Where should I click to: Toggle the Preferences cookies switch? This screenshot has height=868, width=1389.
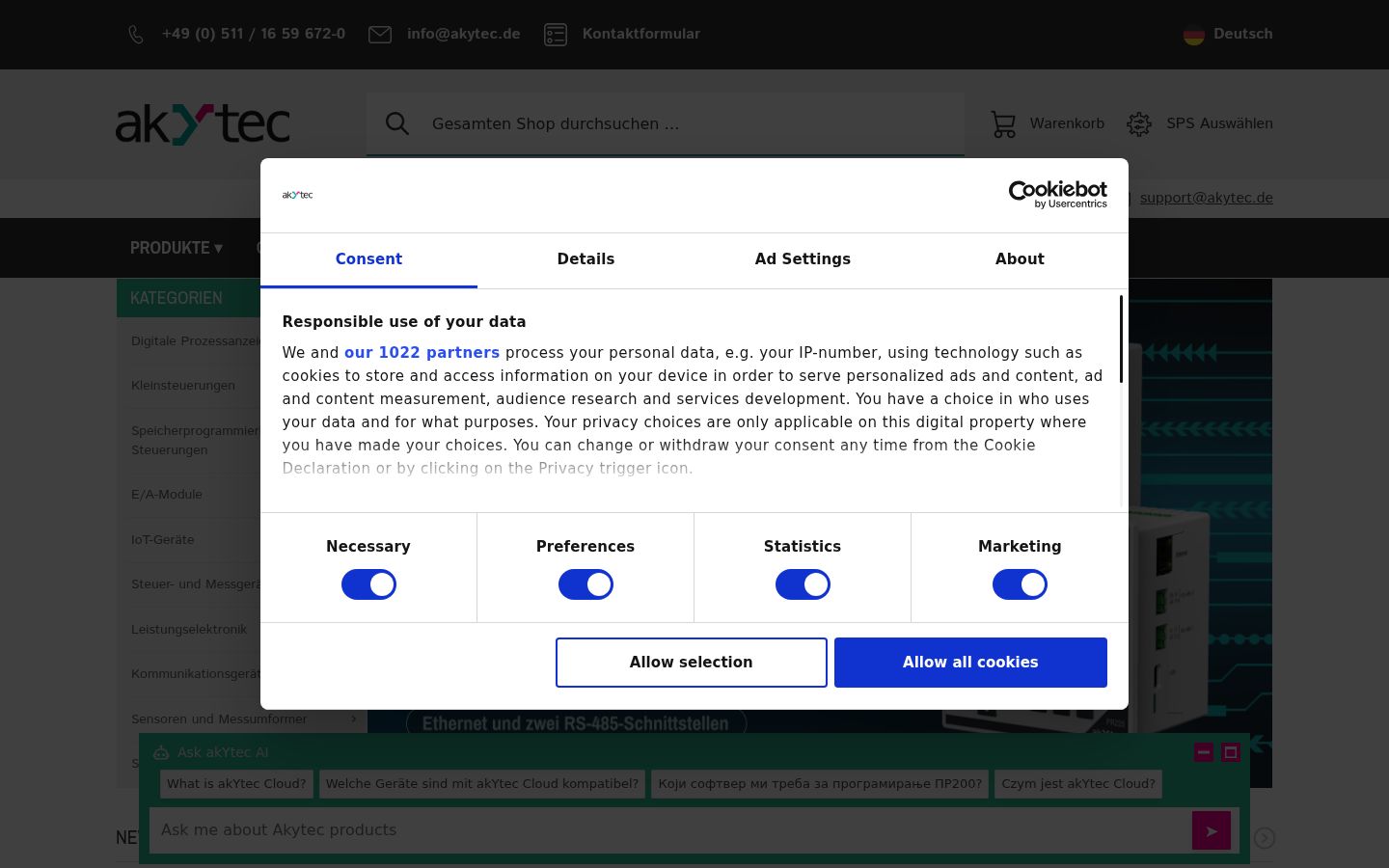[586, 584]
